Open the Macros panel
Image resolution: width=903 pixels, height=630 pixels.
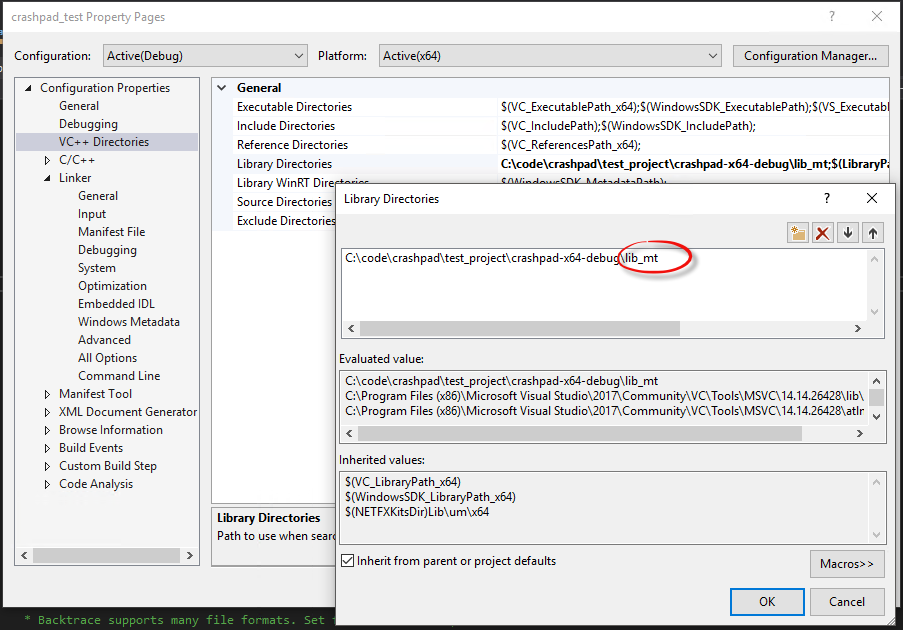[x=846, y=563]
